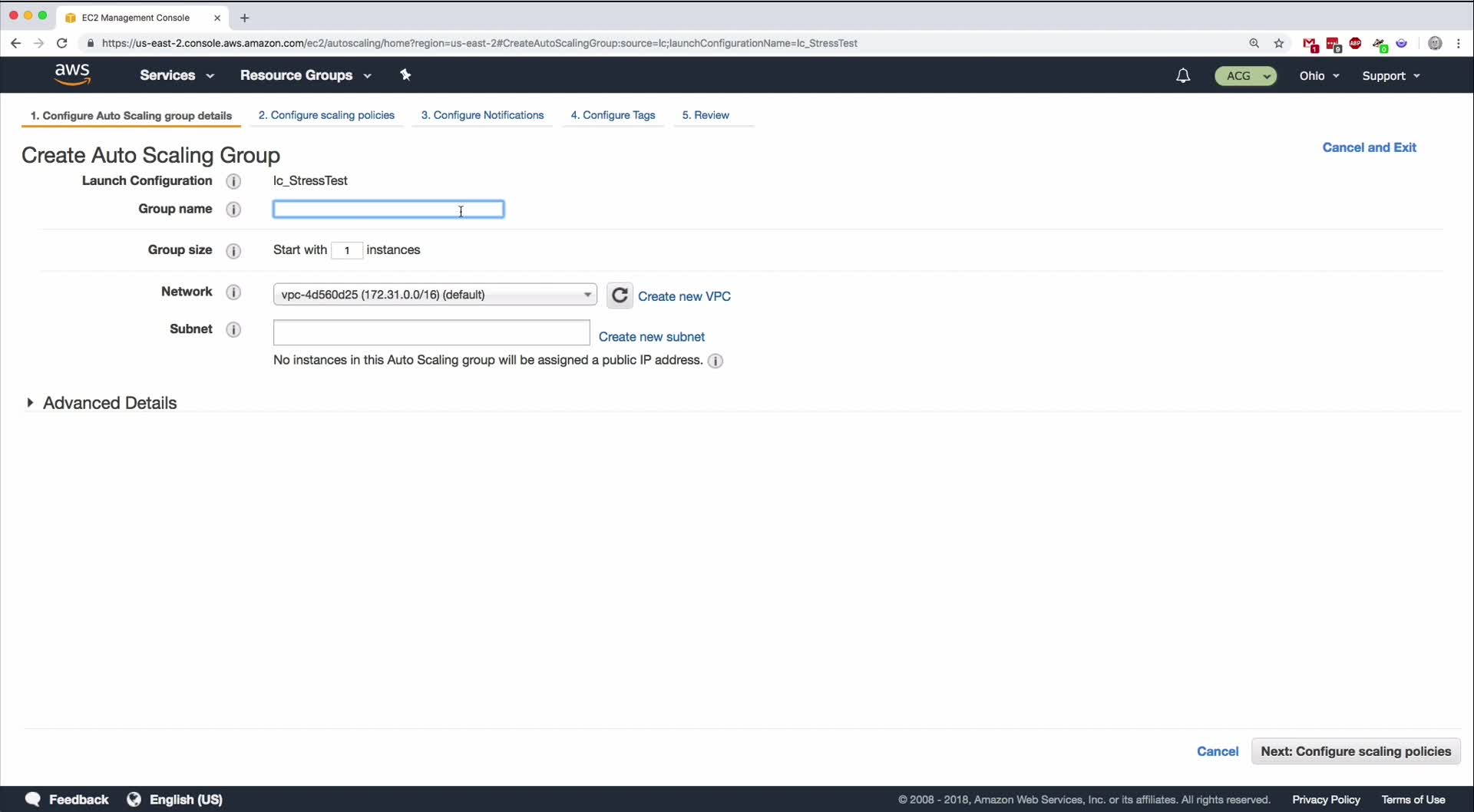Click the lc_StressTest launch configuration name
Viewport: 1474px width, 812px height.
coord(310,181)
